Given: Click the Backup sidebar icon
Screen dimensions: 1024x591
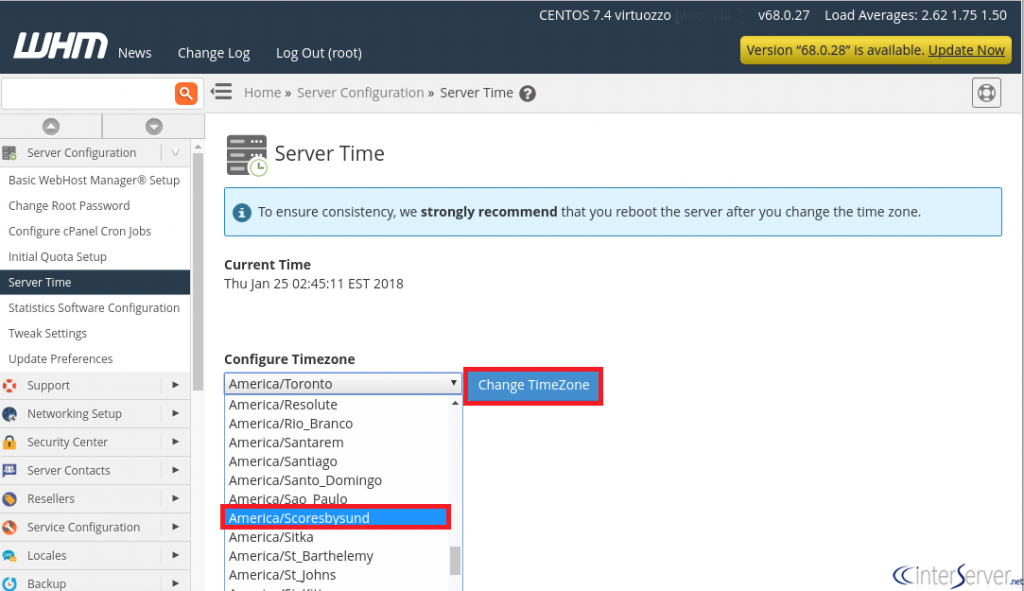Looking at the screenshot, I should click(x=9, y=583).
